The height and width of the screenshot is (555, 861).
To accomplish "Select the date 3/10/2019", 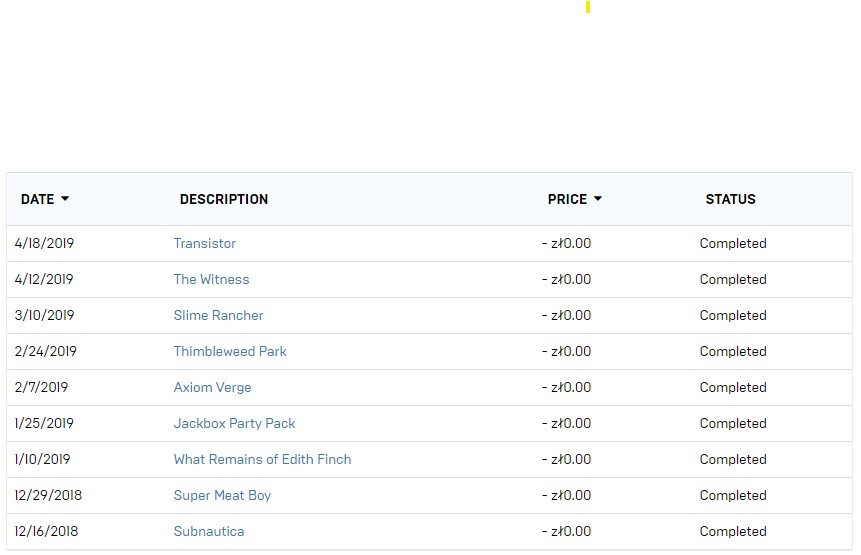I will [x=44, y=315].
